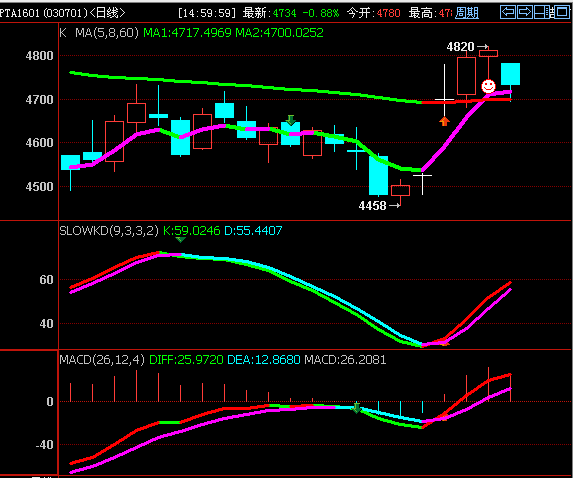Click the 4820 high price label
The height and width of the screenshot is (478, 573).
tap(460, 47)
